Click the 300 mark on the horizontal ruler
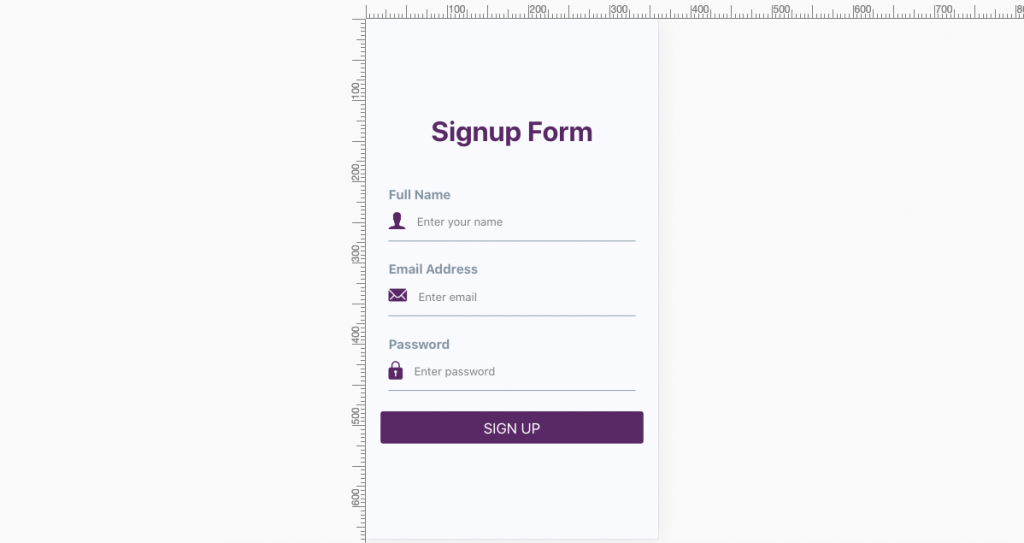Screen dimensions: 1024x543 (610, 12)
